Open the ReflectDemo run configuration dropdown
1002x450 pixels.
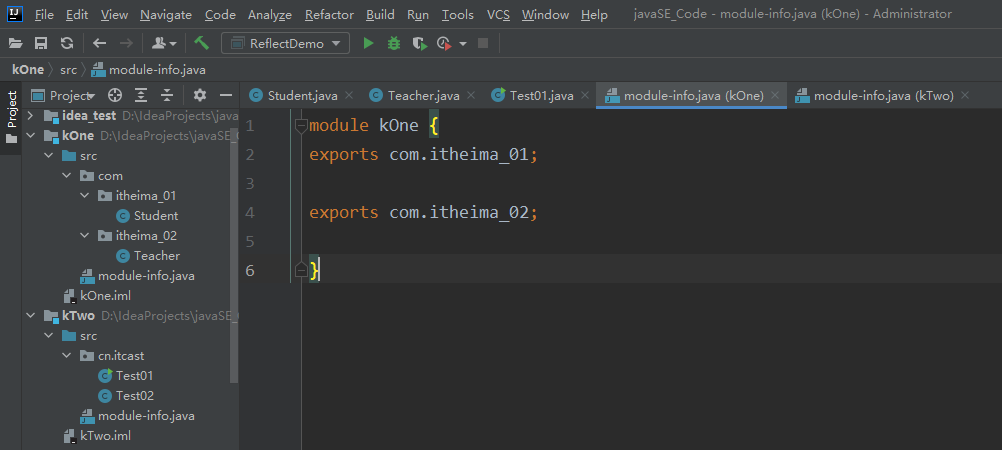point(286,43)
